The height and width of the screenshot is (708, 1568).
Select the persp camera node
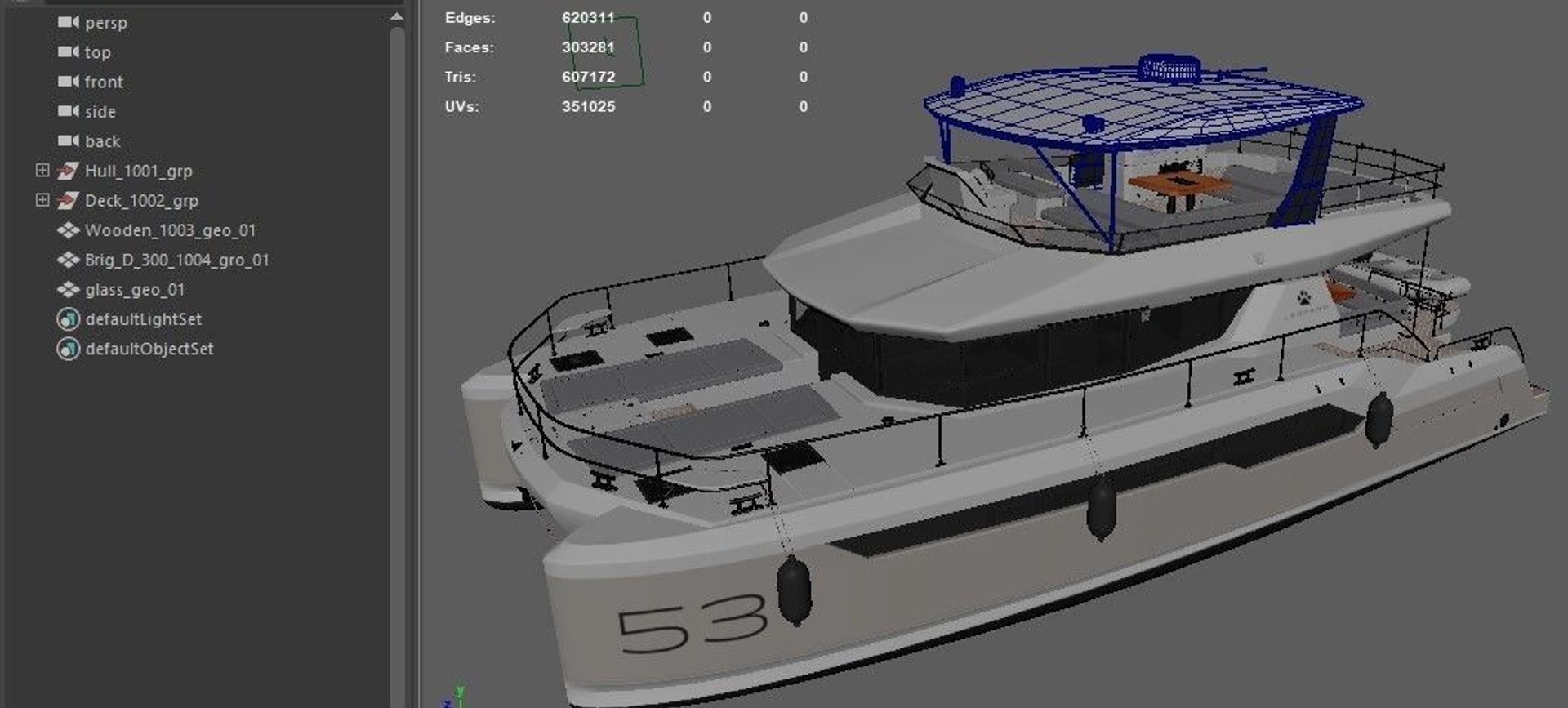(106, 23)
